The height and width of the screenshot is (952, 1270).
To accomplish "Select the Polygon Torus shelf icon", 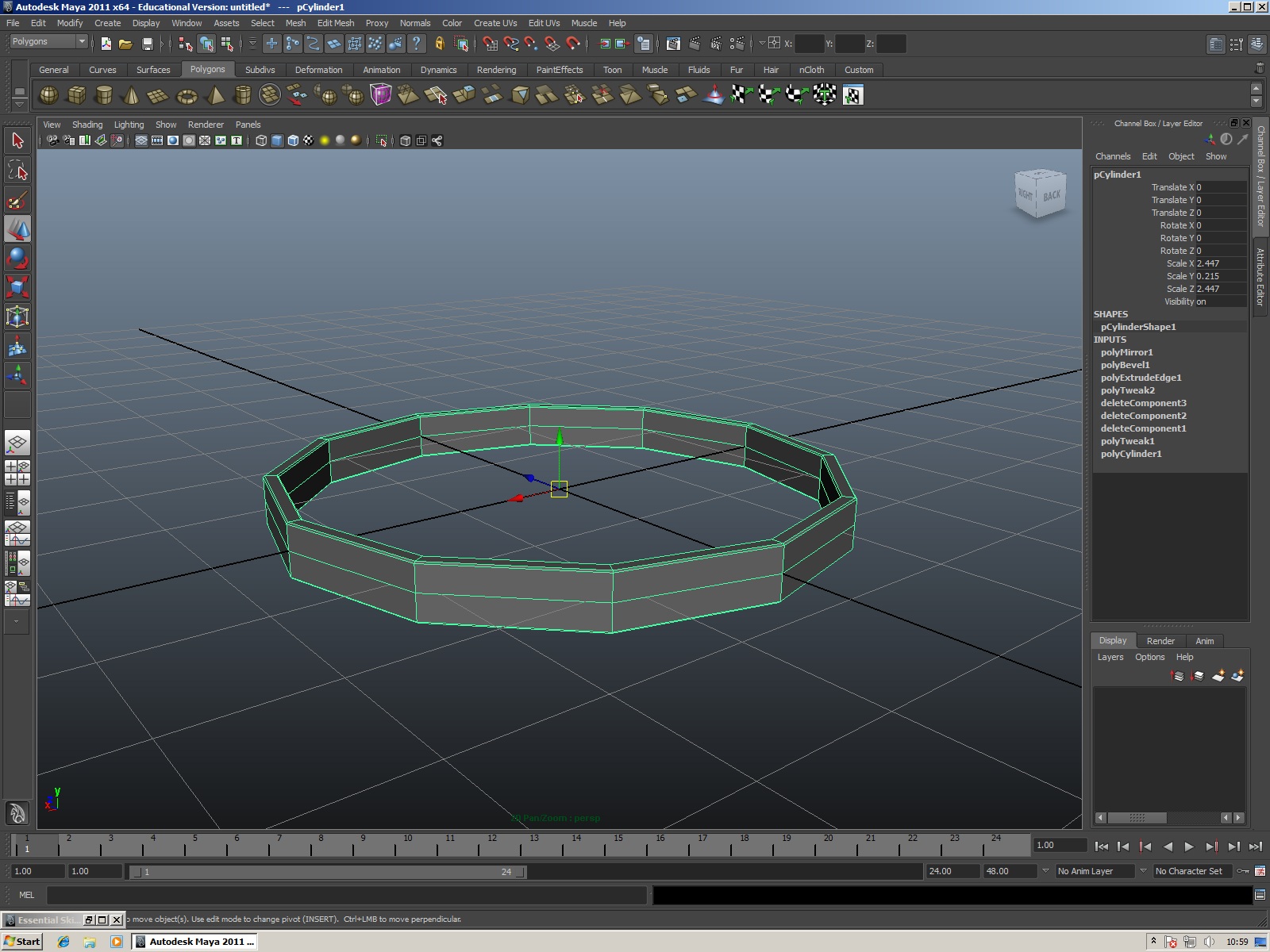I will tap(187, 95).
